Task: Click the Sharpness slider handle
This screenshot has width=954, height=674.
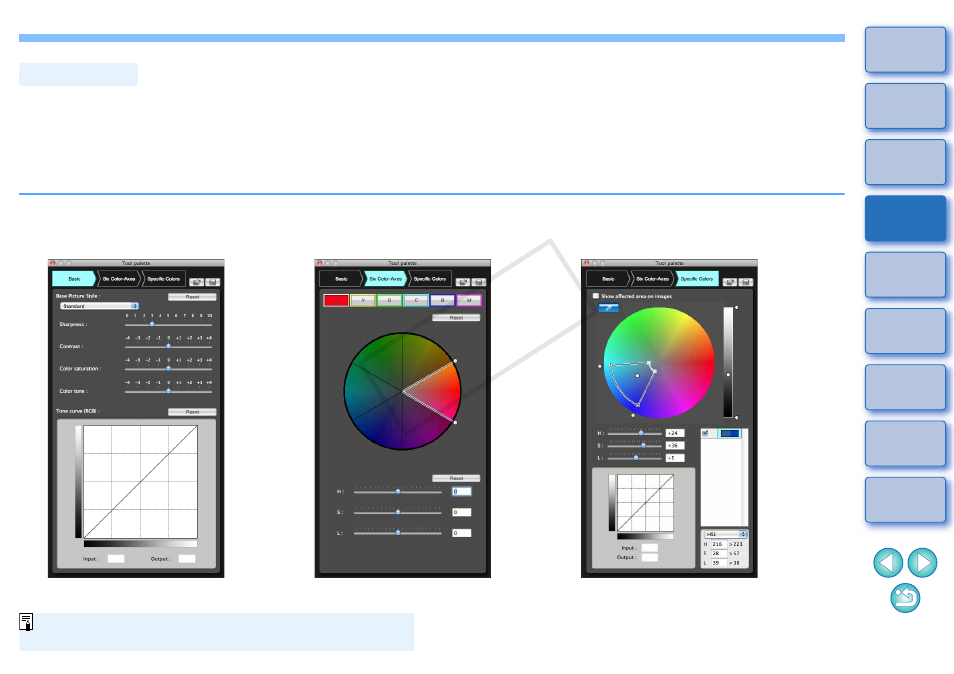Action: point(152,324)
